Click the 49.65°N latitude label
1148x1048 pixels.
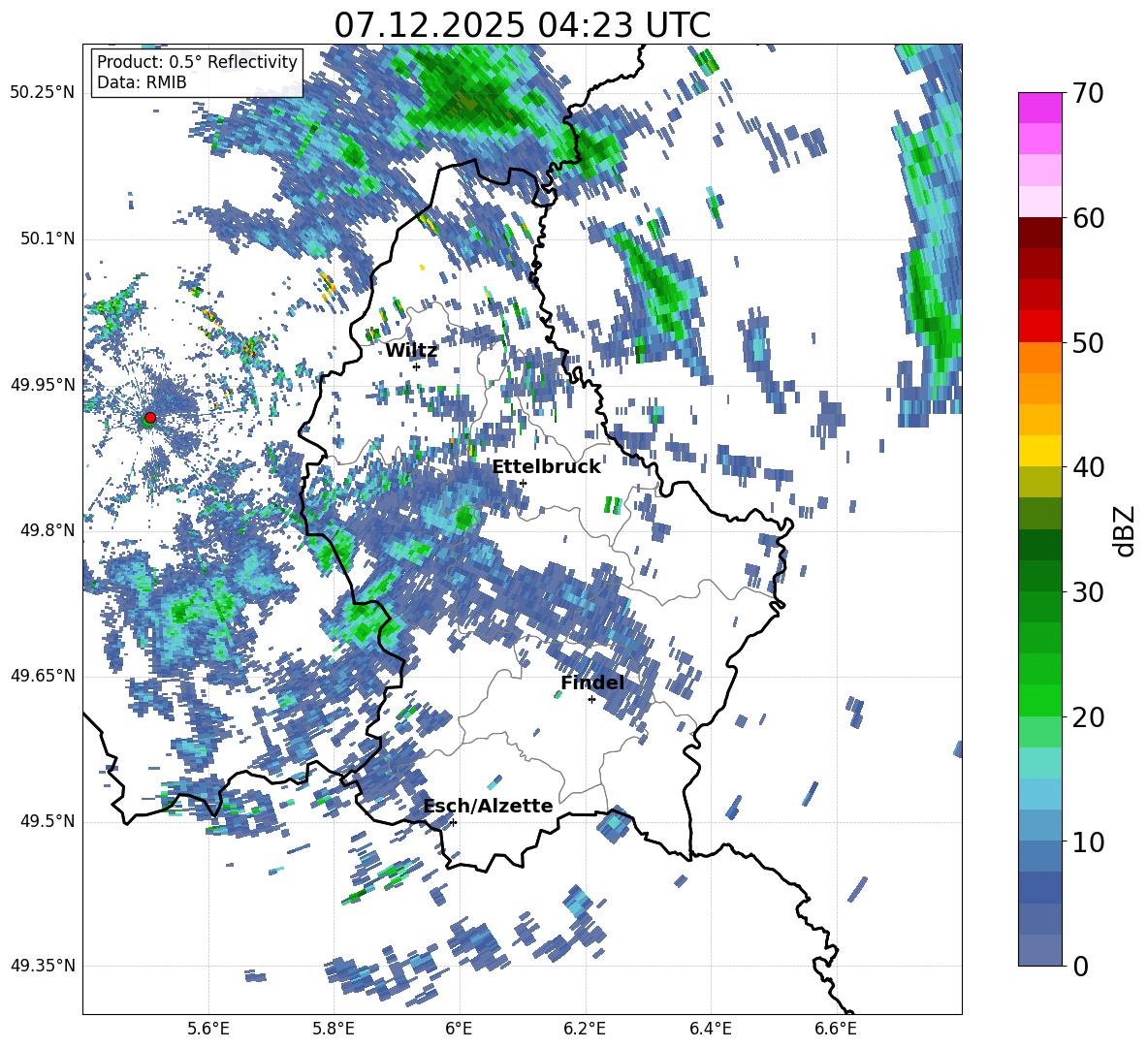(43, 676)
